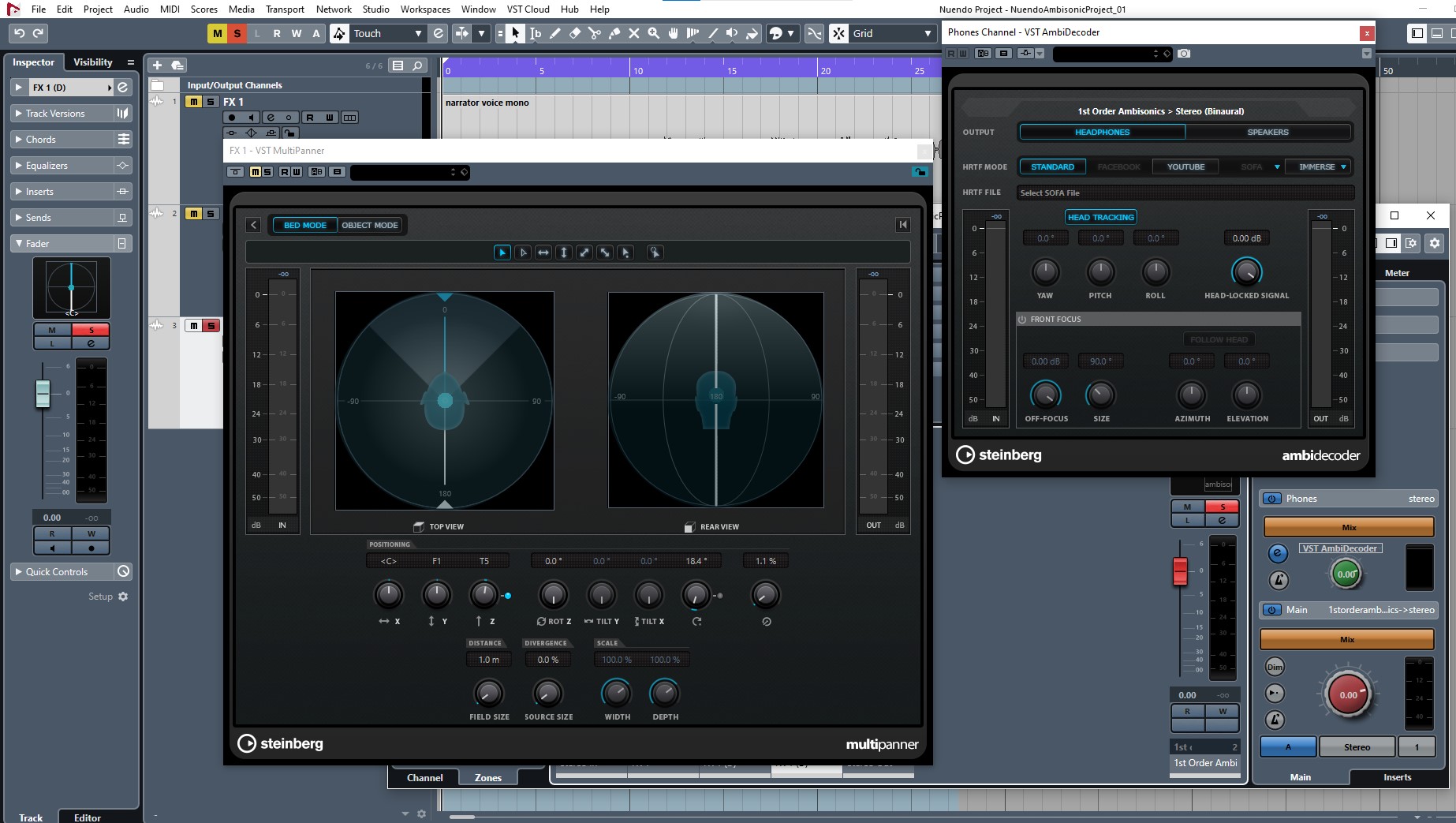Select the Mute X tool

pyautogui.click(x=633, y=33)
